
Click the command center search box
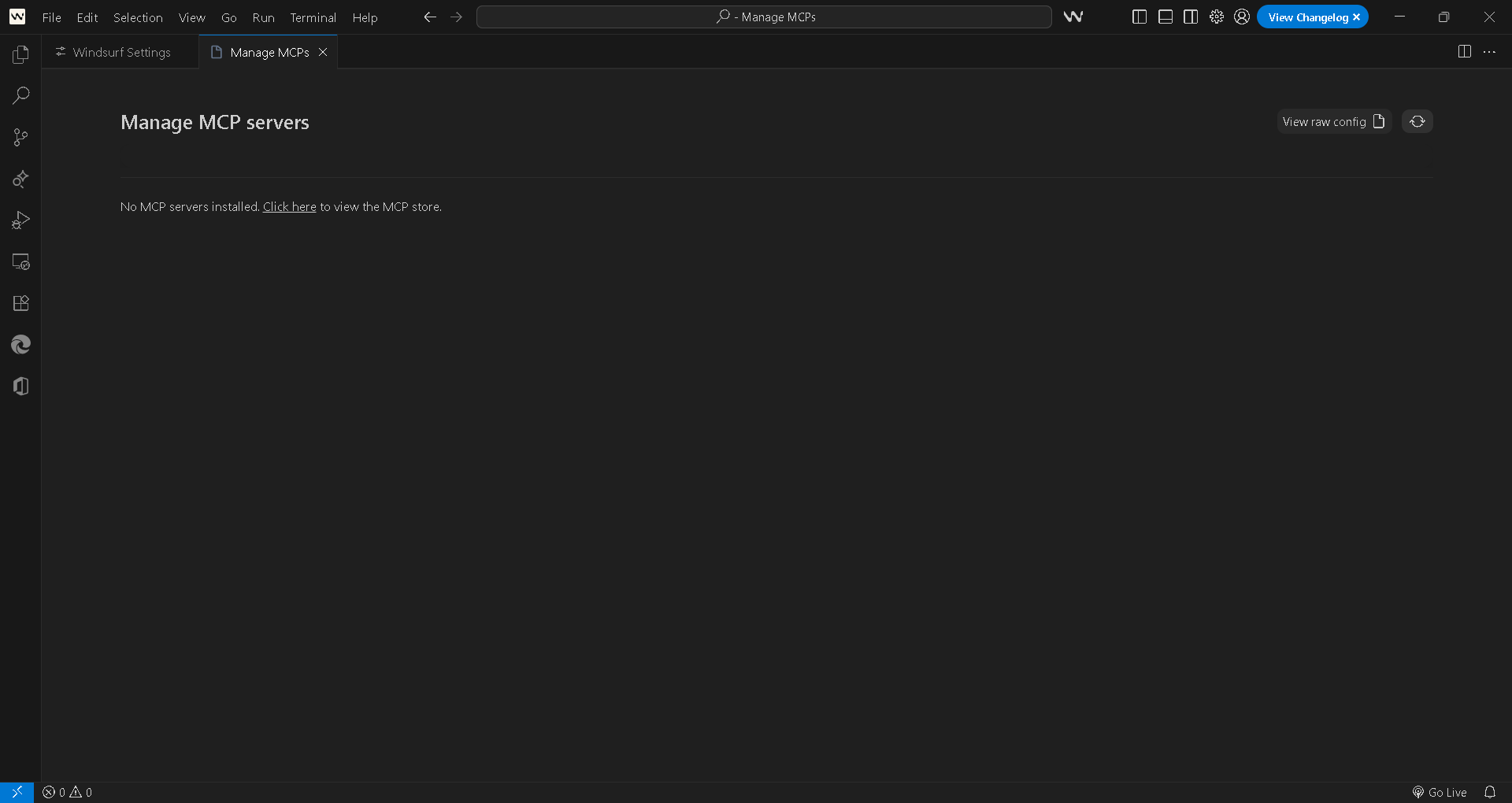click(x=763, y=17)
